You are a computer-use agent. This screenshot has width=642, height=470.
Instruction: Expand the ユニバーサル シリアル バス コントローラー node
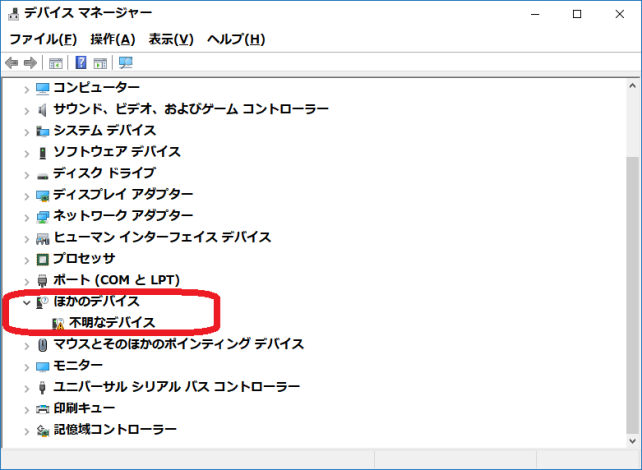pos(27,388)
